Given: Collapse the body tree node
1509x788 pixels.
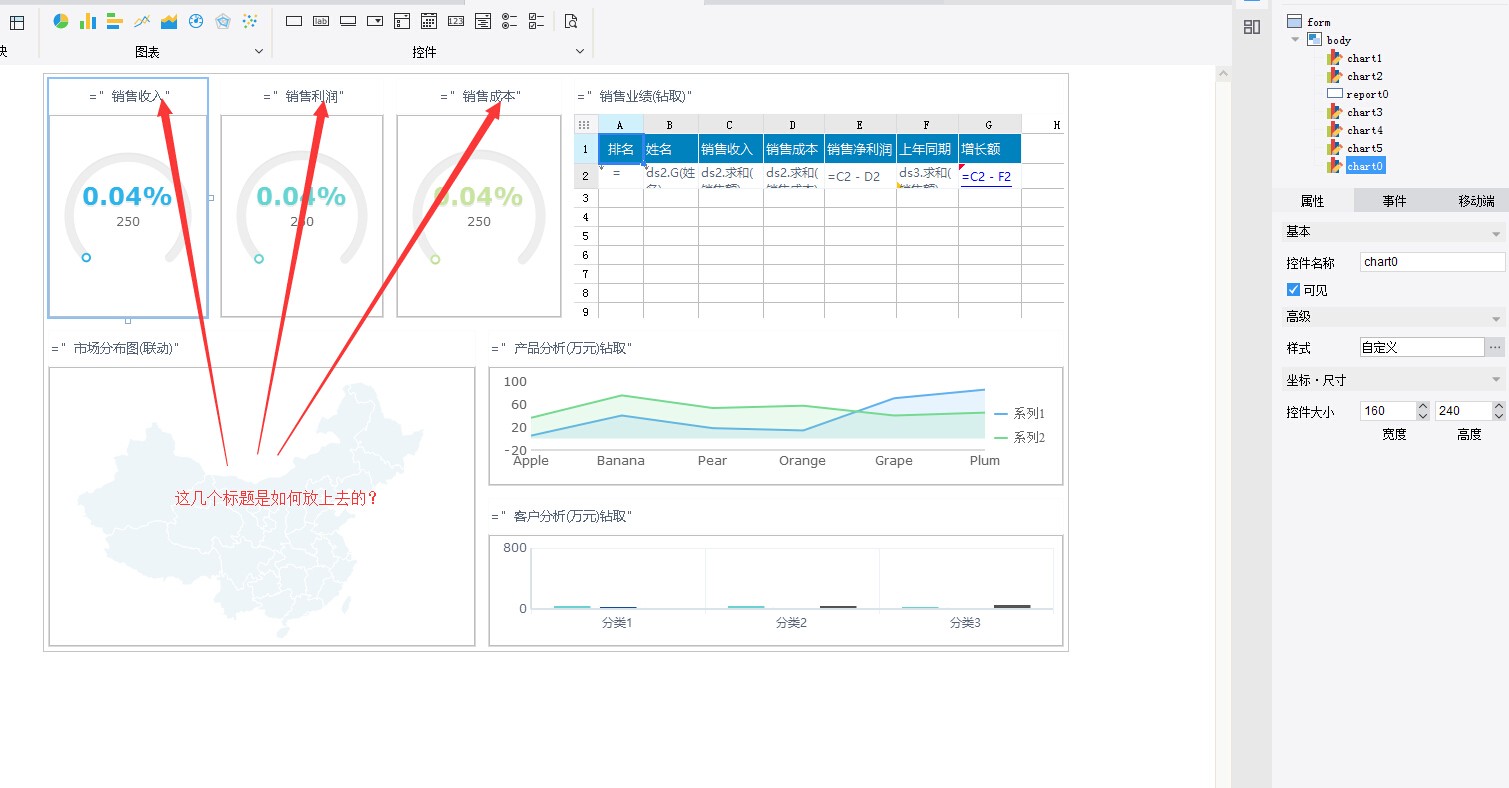Looking at the screenshot, I should point(1296,40).
